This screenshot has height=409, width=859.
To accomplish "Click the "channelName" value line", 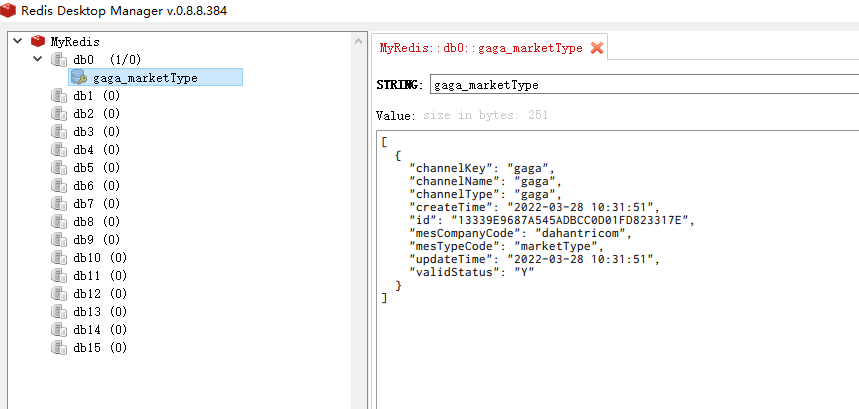I will pyautogui.click(x=485, y=181).
